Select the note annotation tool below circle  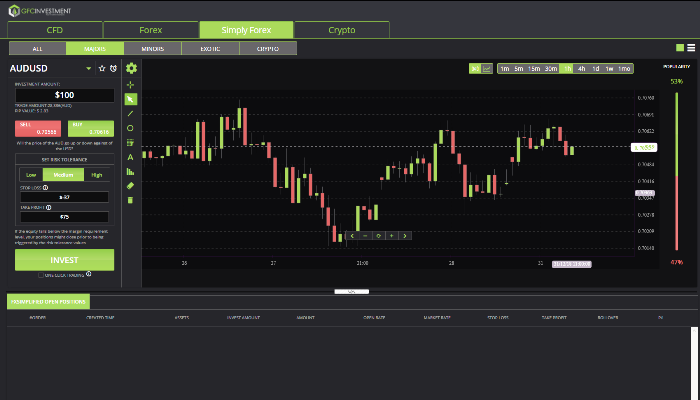coord(130,143)
